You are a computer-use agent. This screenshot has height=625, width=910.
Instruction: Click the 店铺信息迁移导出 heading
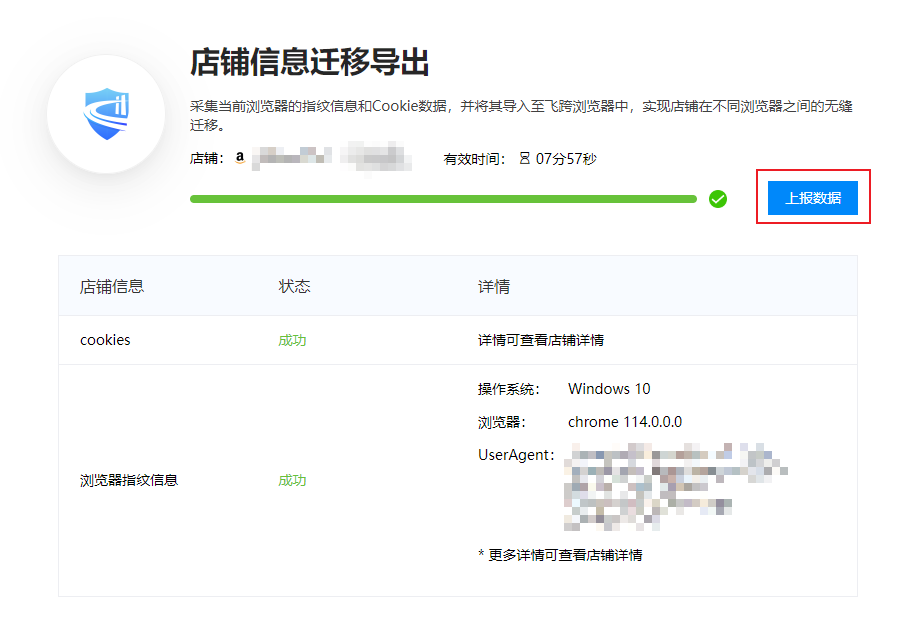click(x=309, y=62)
